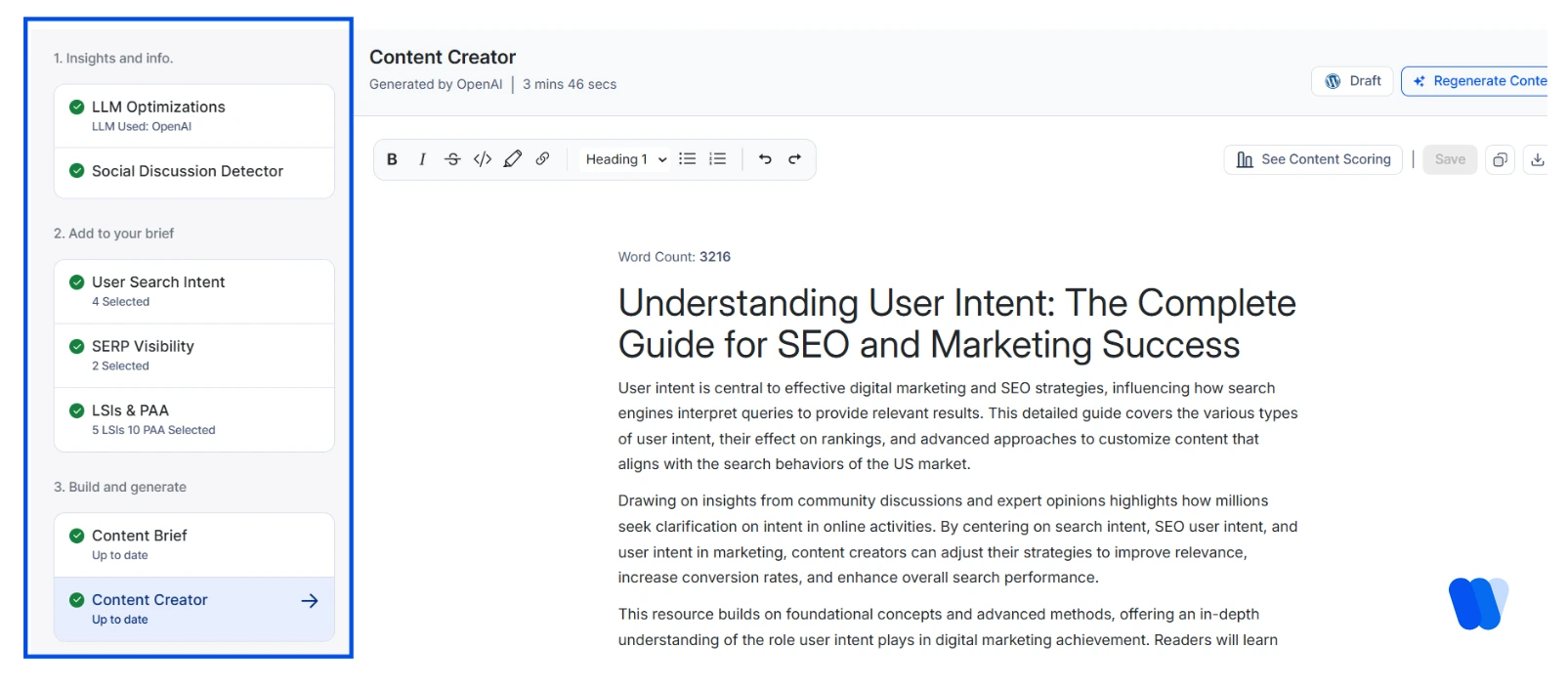Open Social Discussion Detector step
Image resolution: width=1568 pixels, height=691 pixels.
(x=194, y=172)
